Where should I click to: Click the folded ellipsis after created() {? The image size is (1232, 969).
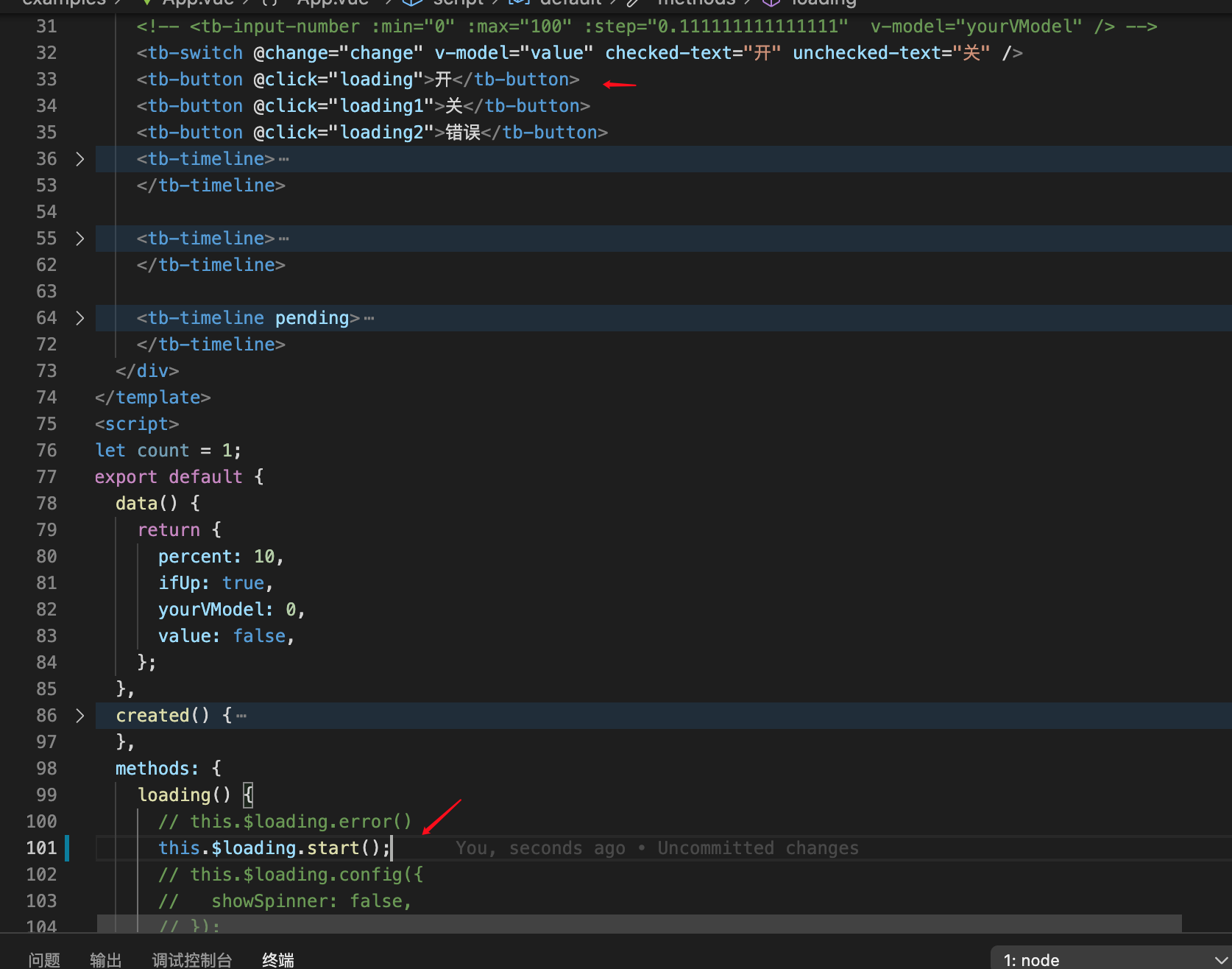pyautogui.click(x=241, y=716)
